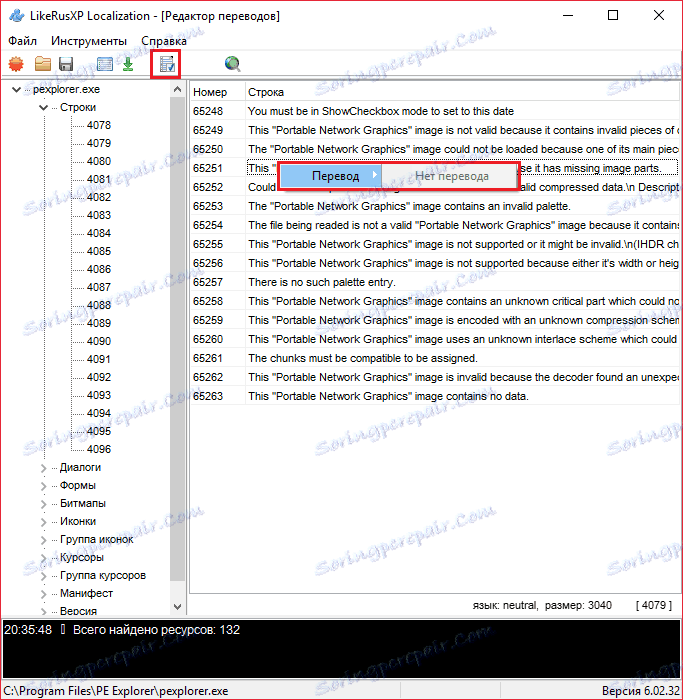Click the green download arrow toolbar icon

[128, 64]
